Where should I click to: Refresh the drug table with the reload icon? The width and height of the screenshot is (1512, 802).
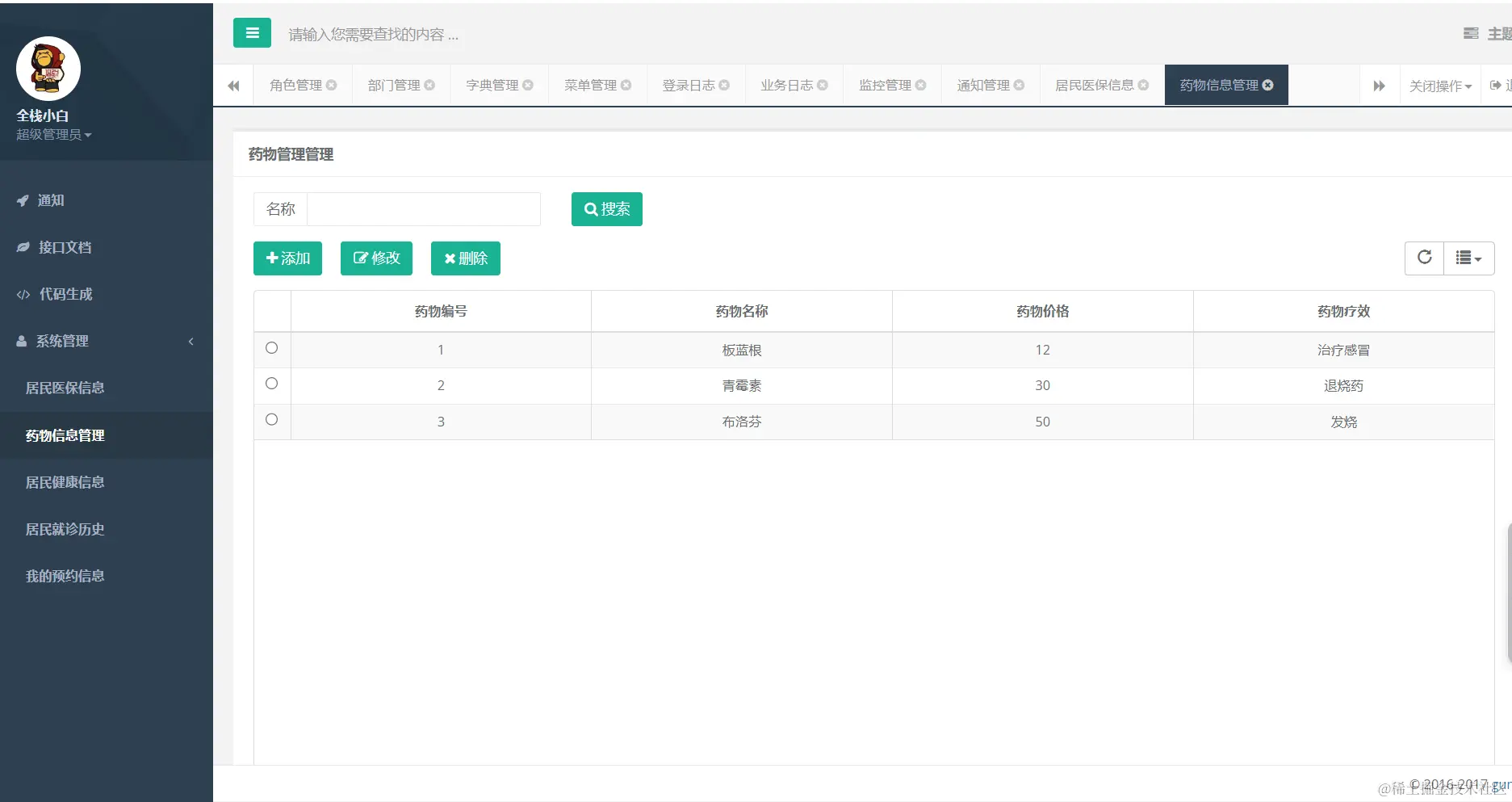[1424, 258]
